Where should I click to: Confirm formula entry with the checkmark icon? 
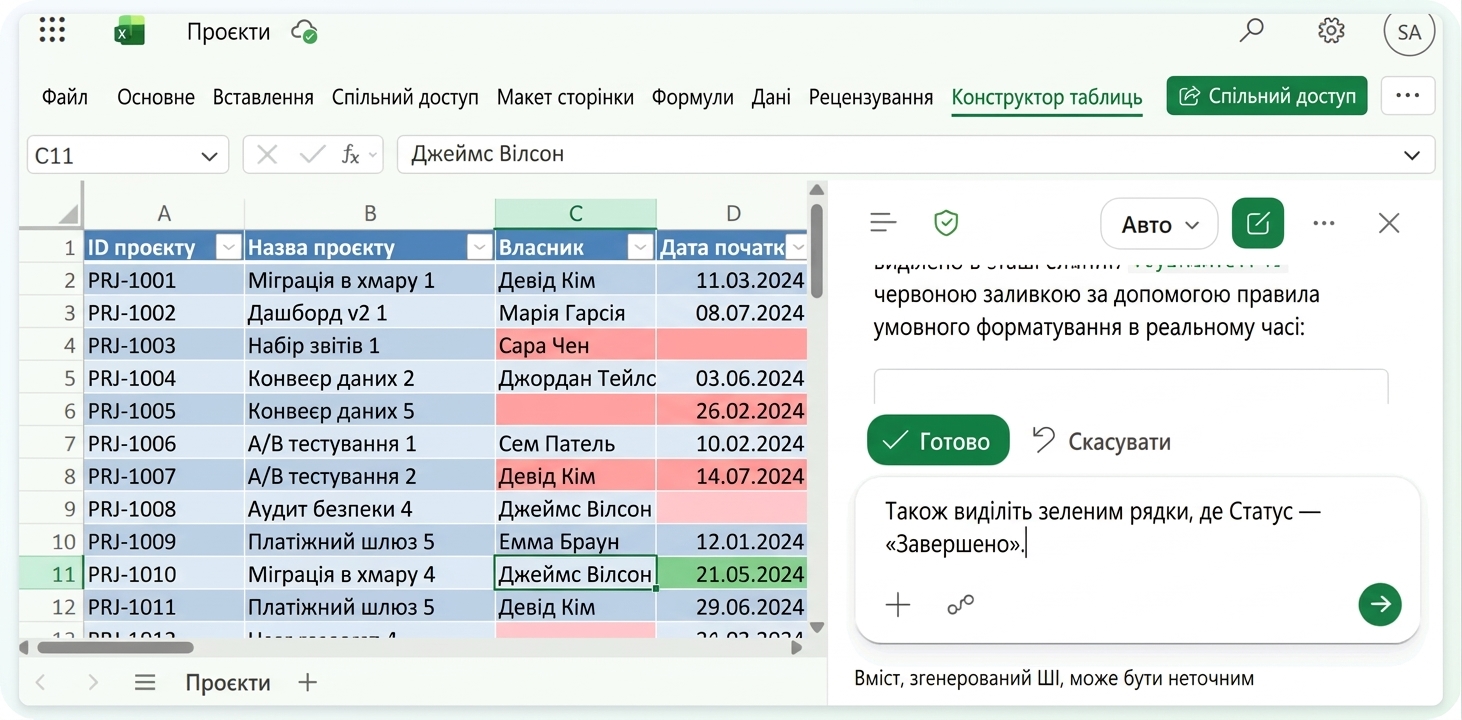pos(313,155)
